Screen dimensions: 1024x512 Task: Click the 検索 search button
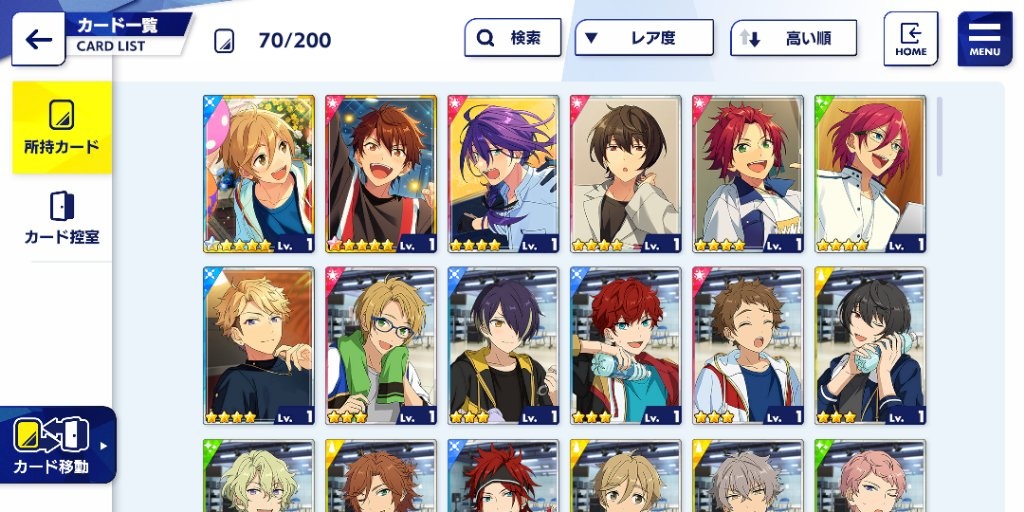click(513, 38)
